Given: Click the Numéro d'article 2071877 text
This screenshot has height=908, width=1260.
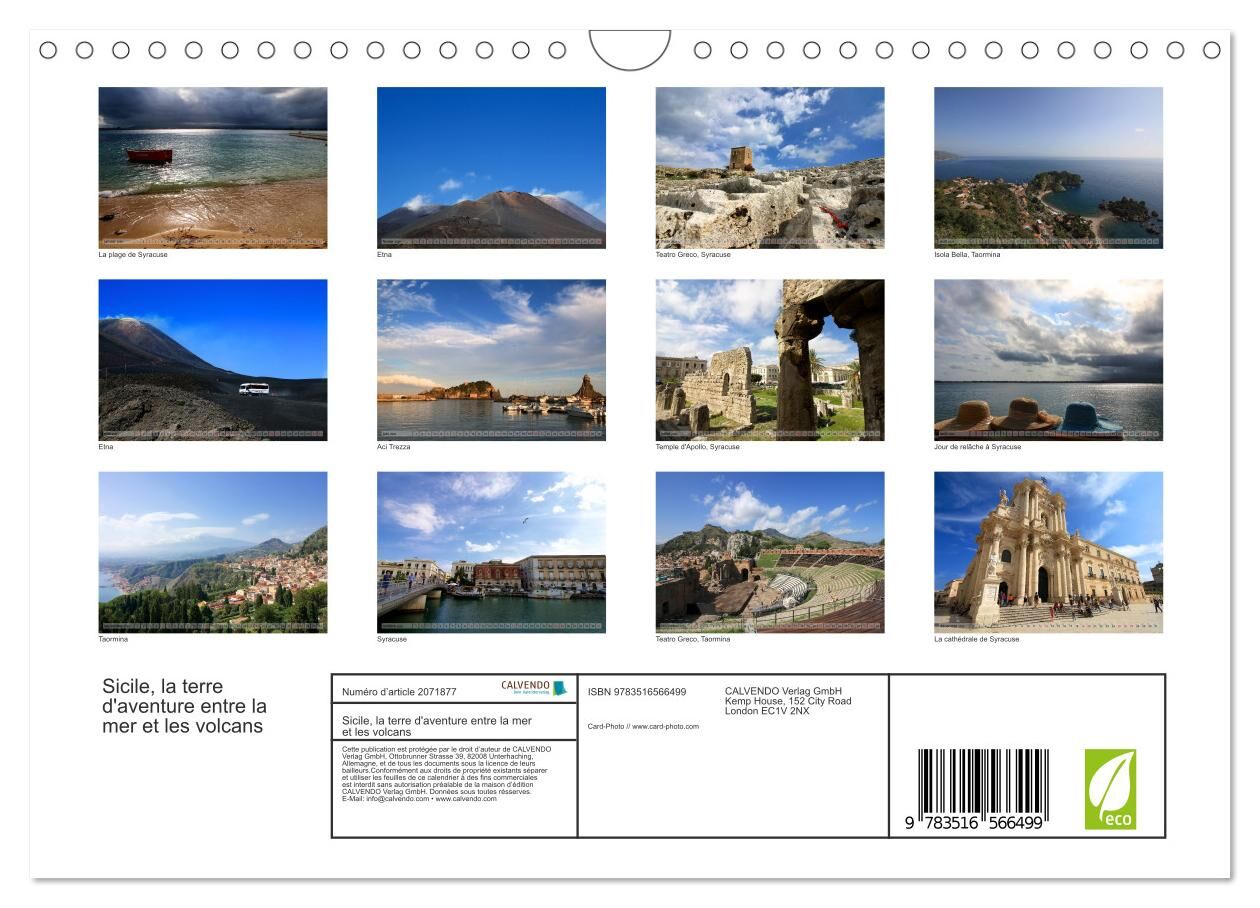Looking at the screenshot, I should [399, 692].
